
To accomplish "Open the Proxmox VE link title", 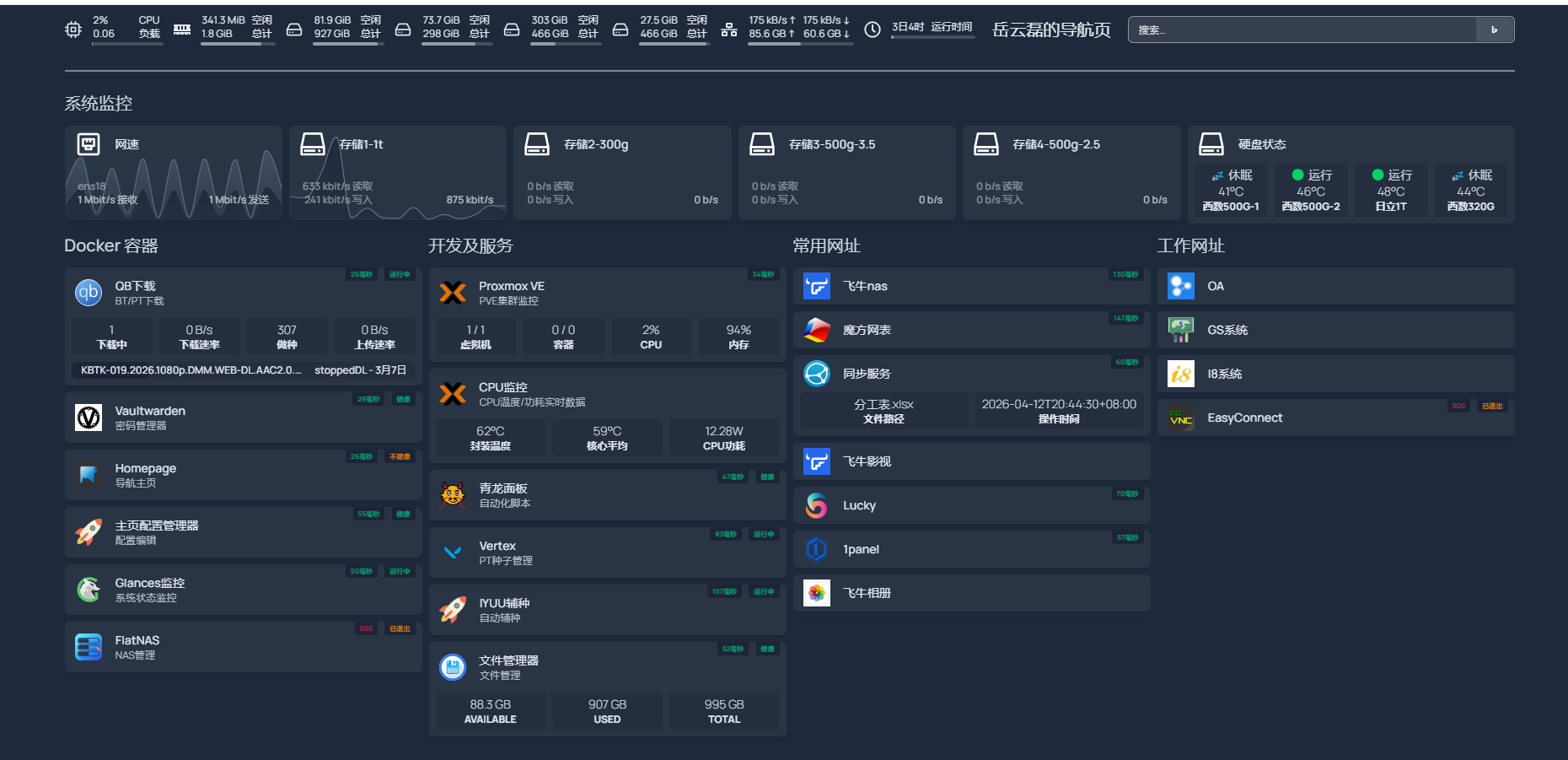I will (512, 286).
